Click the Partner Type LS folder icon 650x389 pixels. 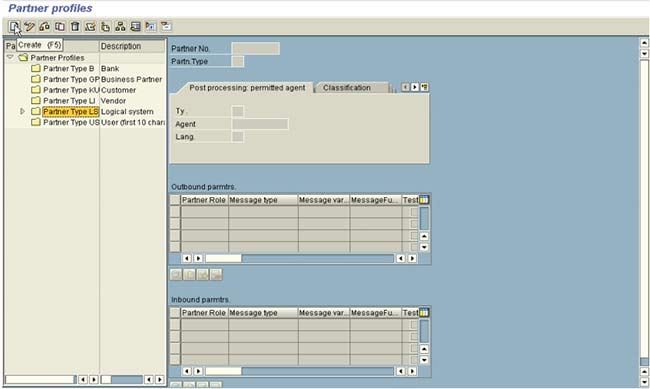pos(36,112)
